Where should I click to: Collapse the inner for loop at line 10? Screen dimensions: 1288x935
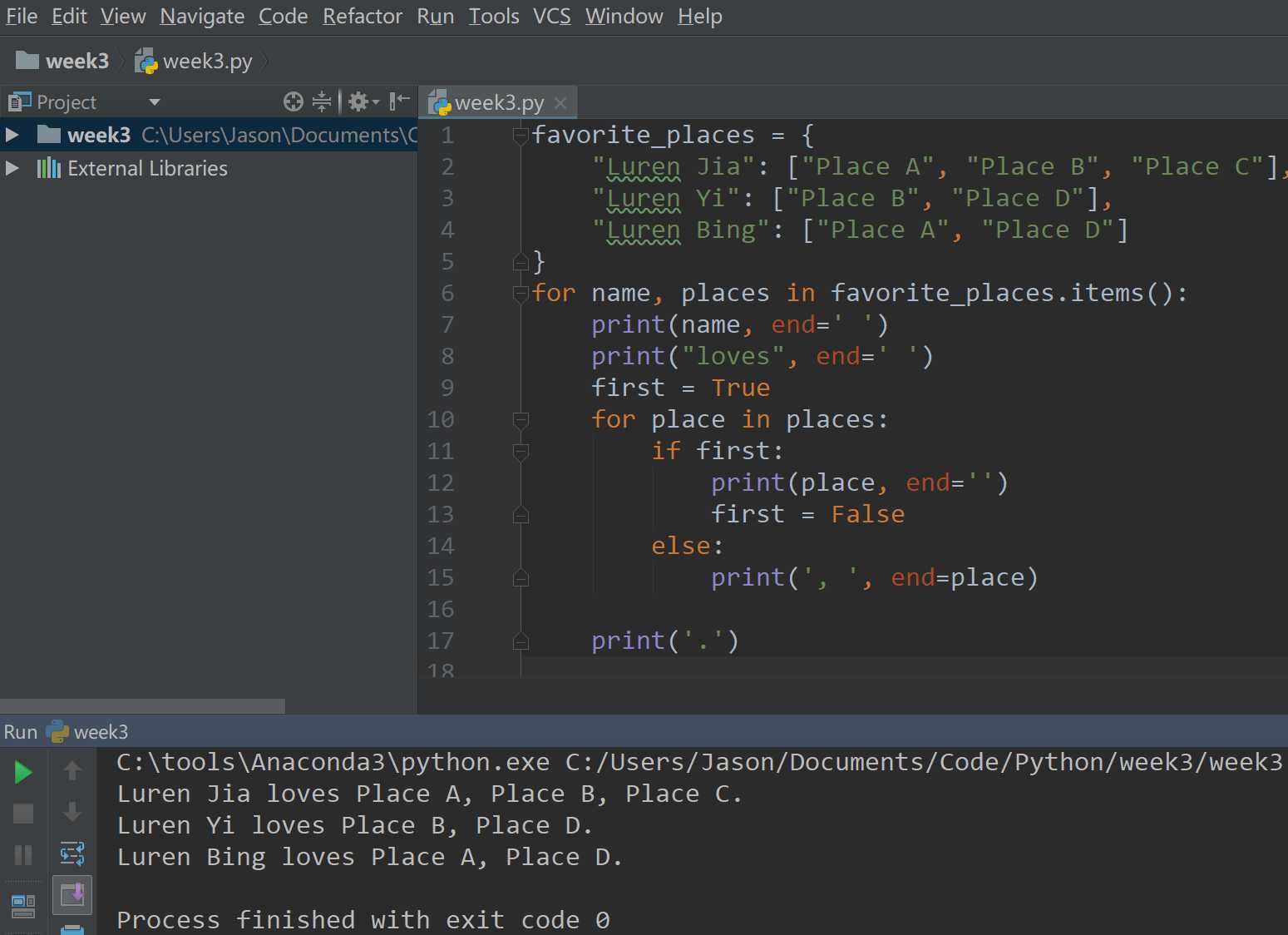pos(521,419)
